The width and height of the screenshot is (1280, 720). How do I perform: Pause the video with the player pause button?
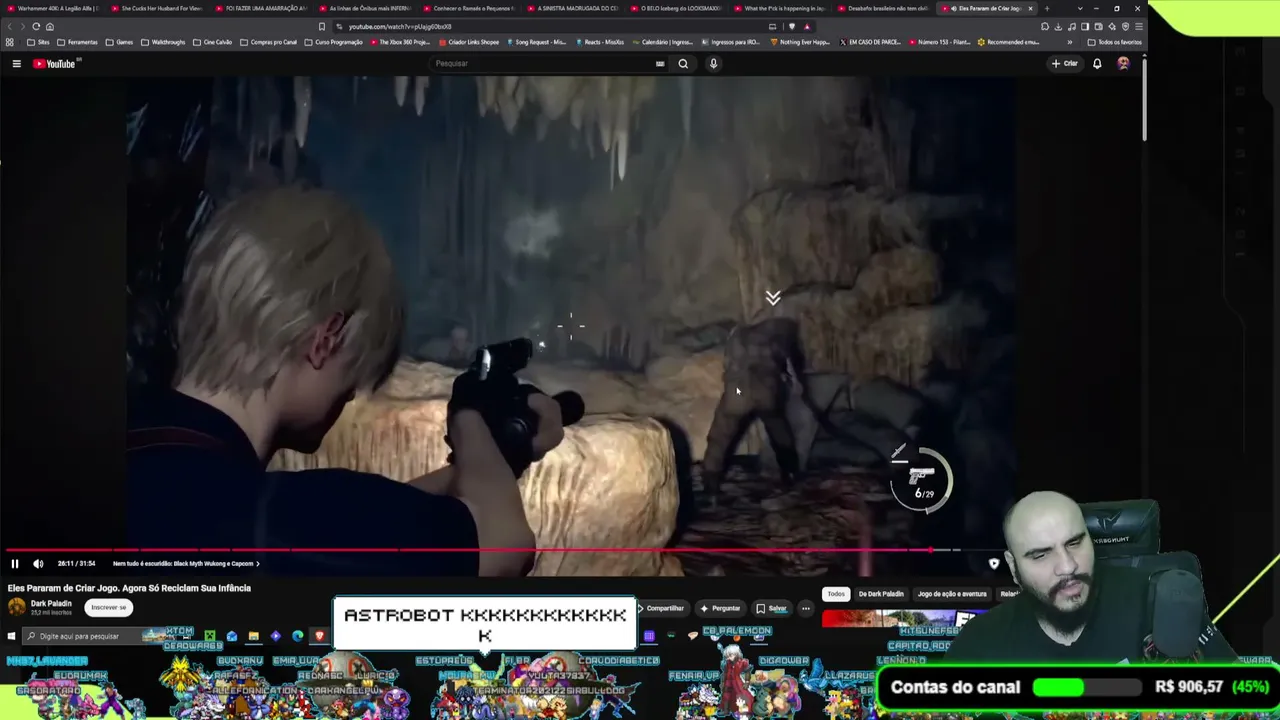[x=15, y=564]
